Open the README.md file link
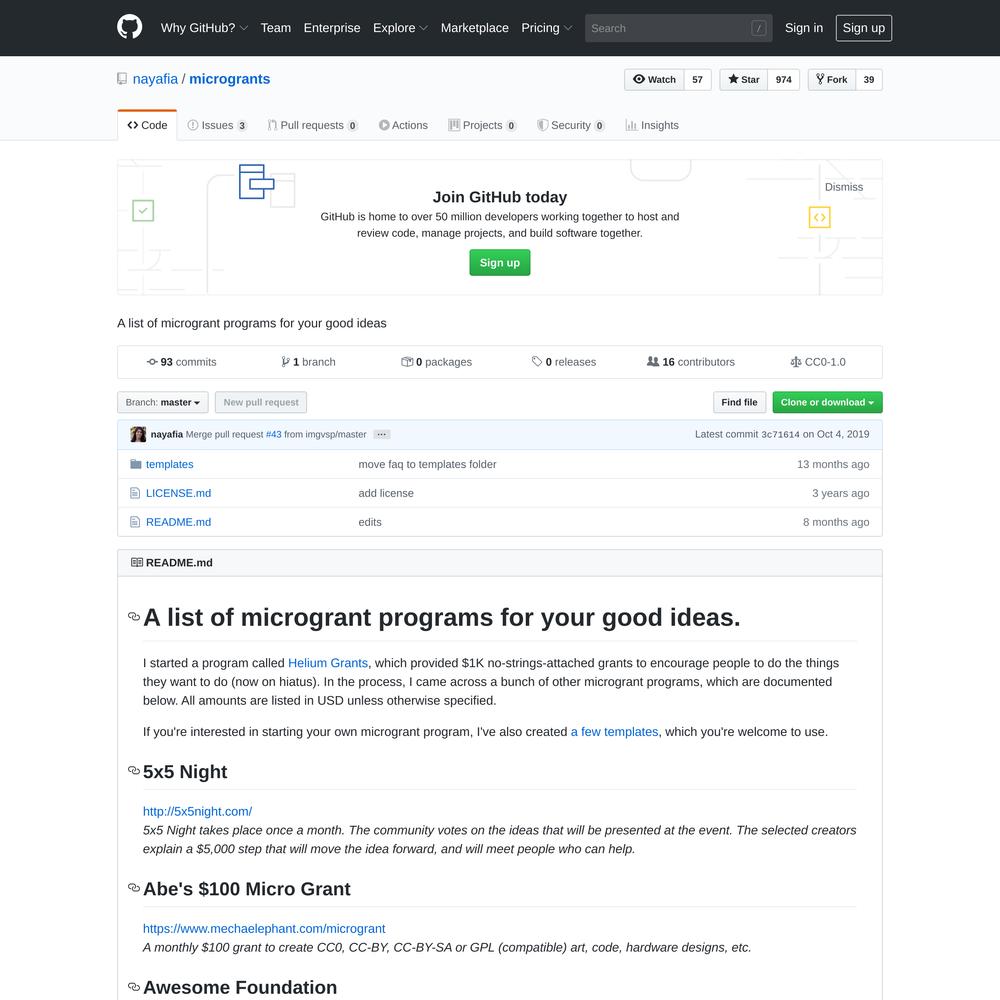1000x1000 pixels. click(x=179, y=522)
